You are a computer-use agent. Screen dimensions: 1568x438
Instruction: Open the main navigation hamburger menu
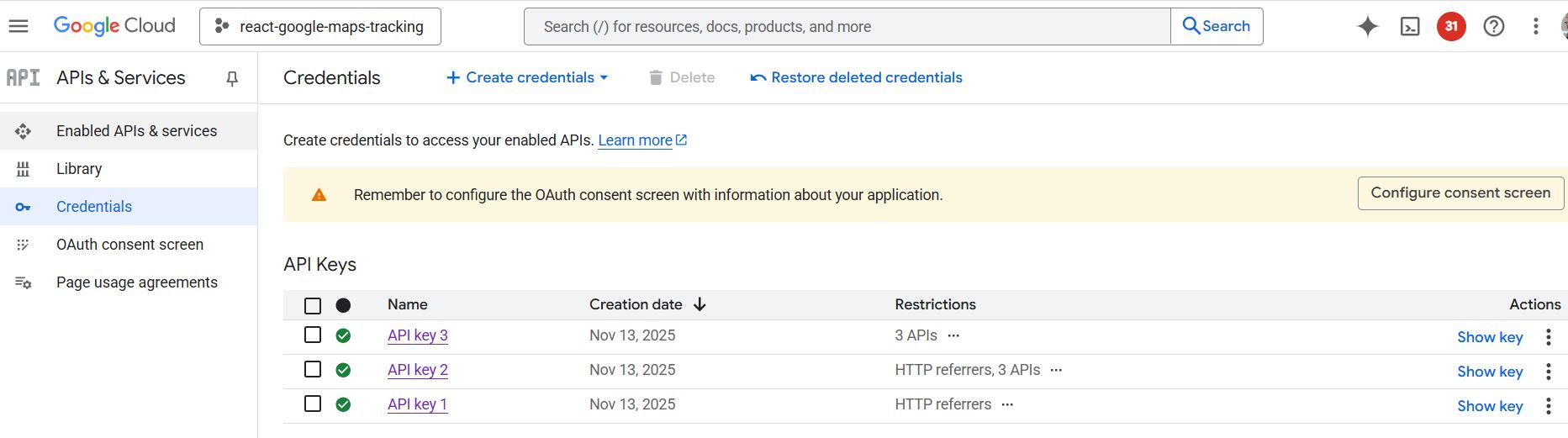coord(18,26)
